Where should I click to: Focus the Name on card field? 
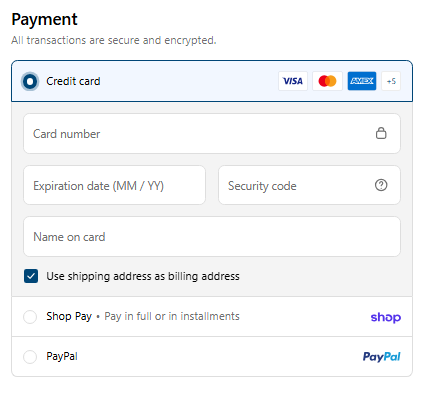[212, 237]
